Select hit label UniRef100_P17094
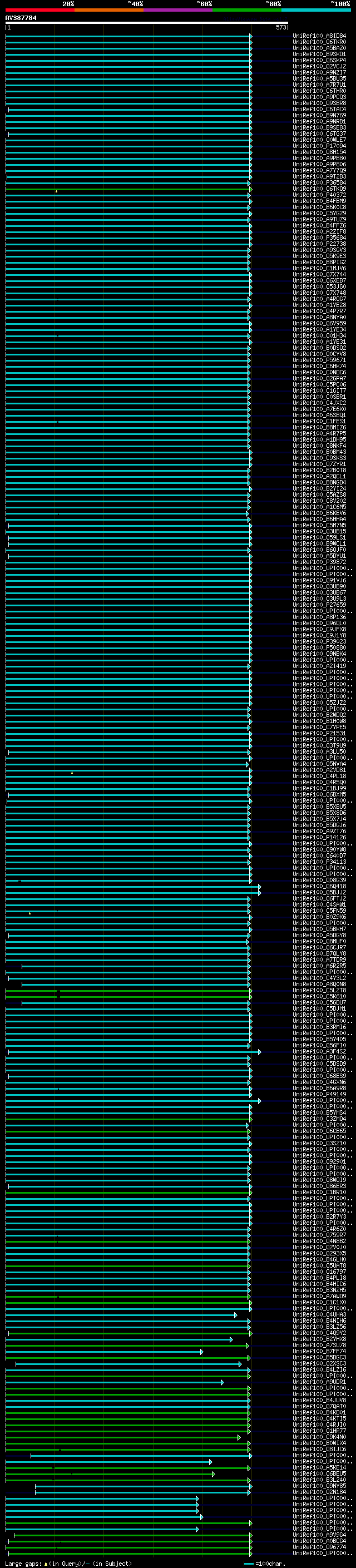The image size is (356, 1568). 319,146
